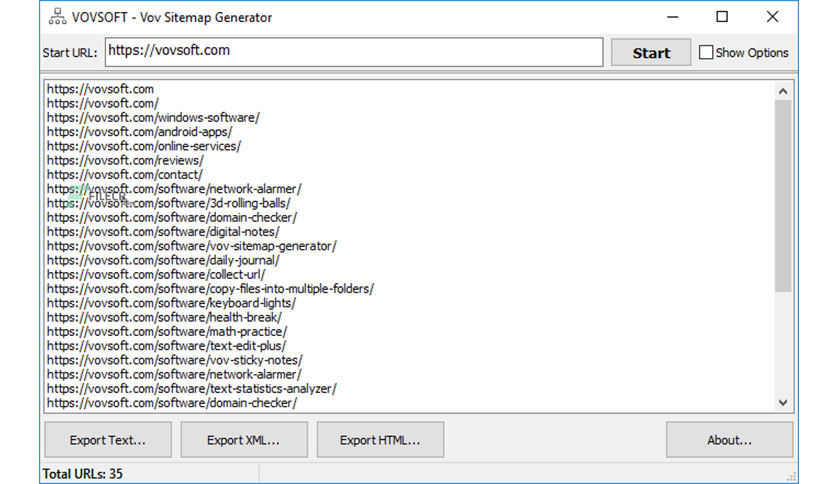Screen dimensions: 836x484
Task: Maximize the Vov Sitemap Generator window
Action: tap(722, 17)
